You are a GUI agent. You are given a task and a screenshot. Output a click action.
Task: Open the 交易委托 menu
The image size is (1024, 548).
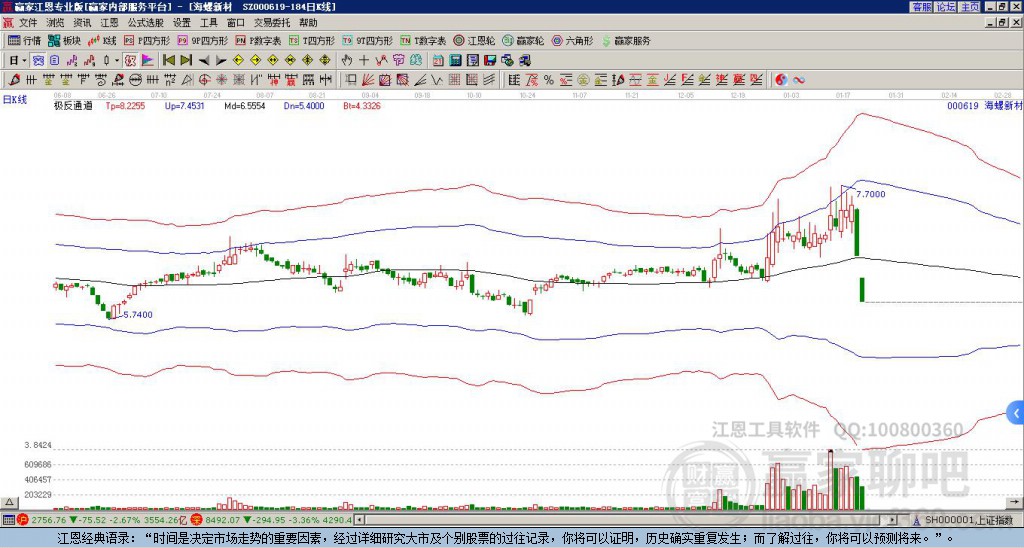click(x=272, y=23)
